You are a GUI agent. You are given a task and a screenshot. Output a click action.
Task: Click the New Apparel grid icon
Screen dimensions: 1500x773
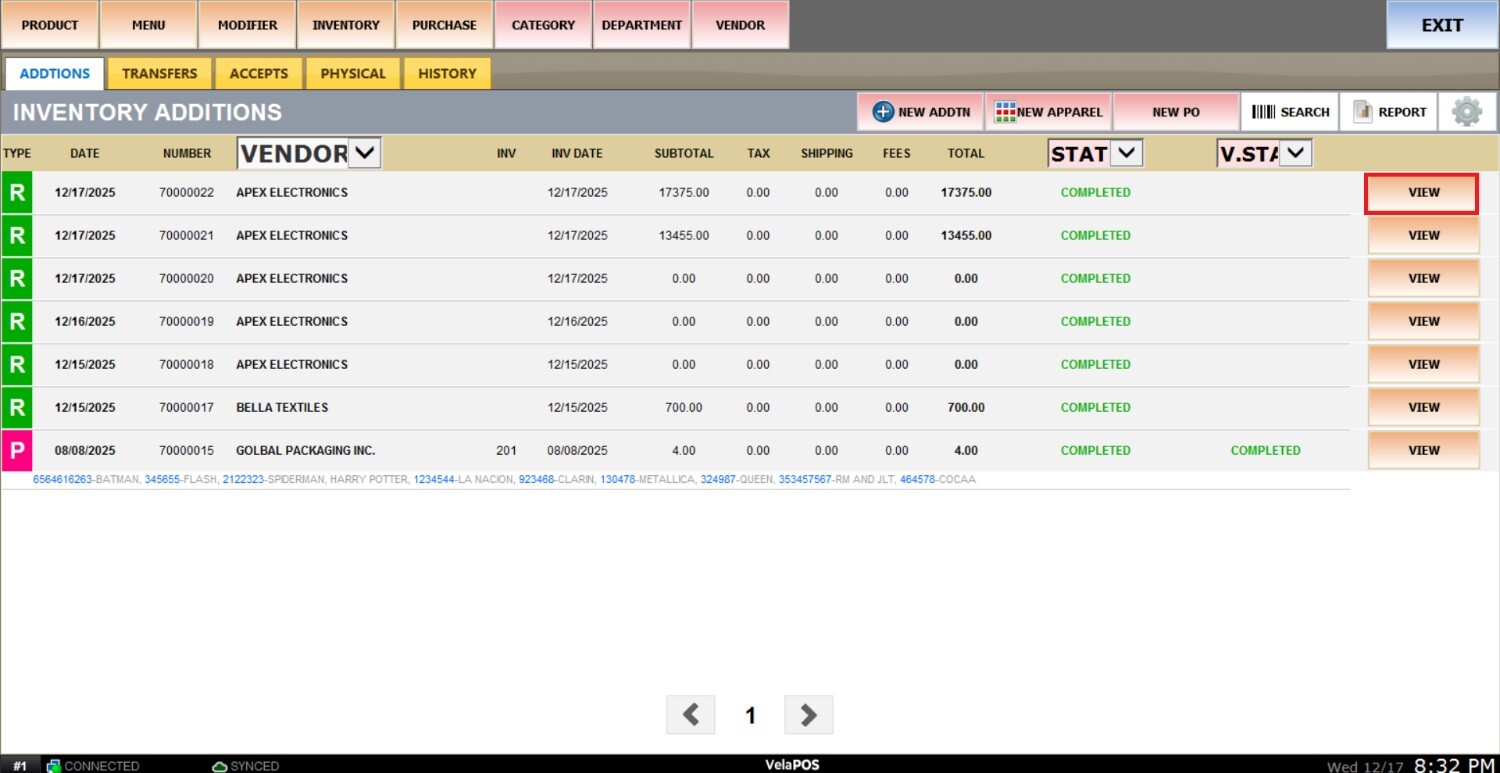pyautogui.click(x=1005, y=112)
